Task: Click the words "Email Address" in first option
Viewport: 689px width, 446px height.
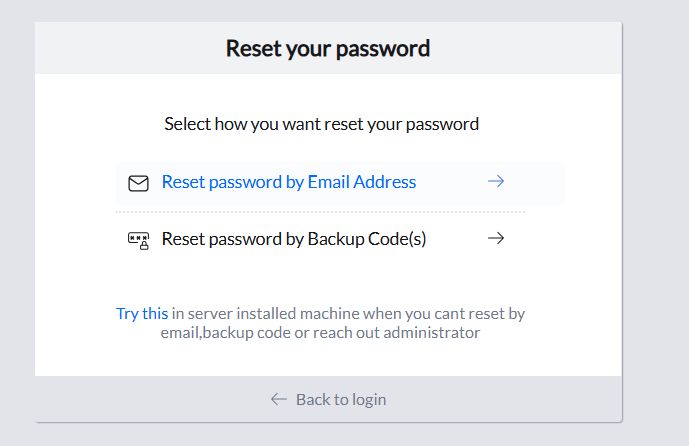Action: click(362, 182)
